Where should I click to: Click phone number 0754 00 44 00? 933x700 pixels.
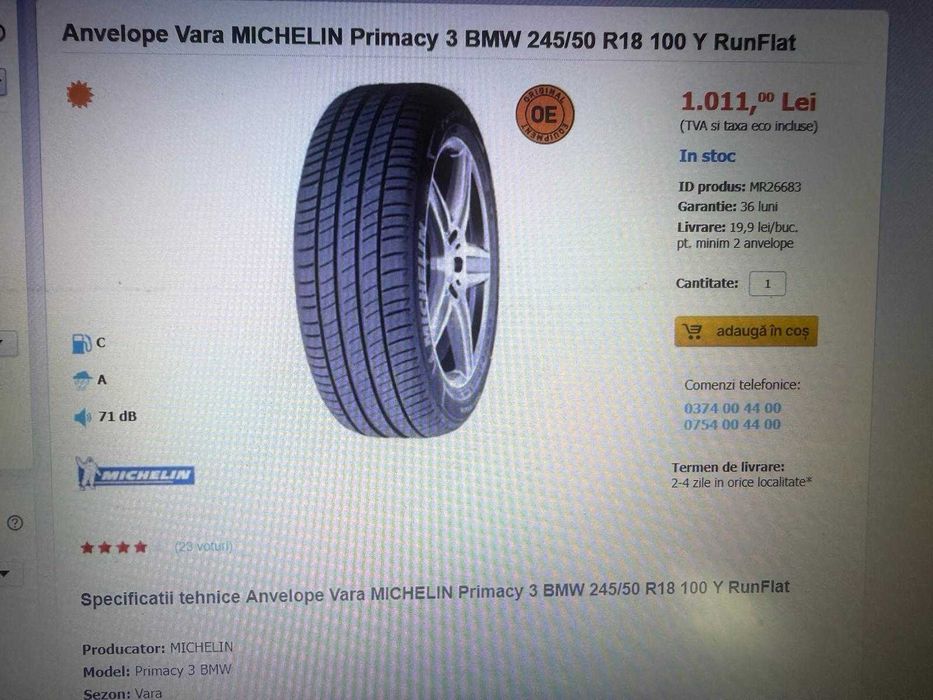732,424
